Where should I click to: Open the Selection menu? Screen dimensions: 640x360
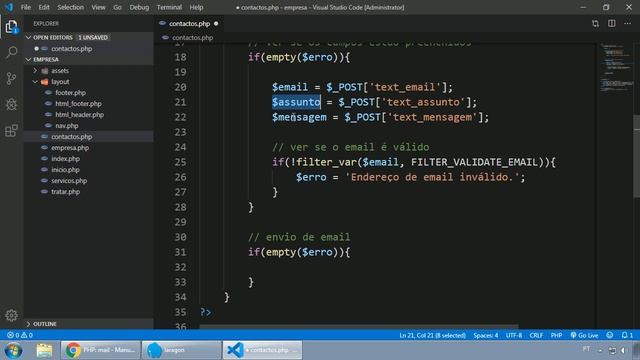[x=70, y=7]
